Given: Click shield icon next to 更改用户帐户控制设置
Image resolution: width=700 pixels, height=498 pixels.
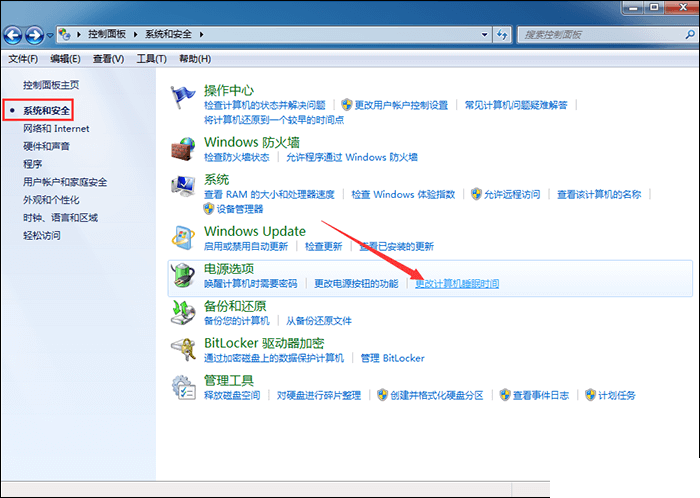Looking at the screenshot, I should [x=346, y=105].
